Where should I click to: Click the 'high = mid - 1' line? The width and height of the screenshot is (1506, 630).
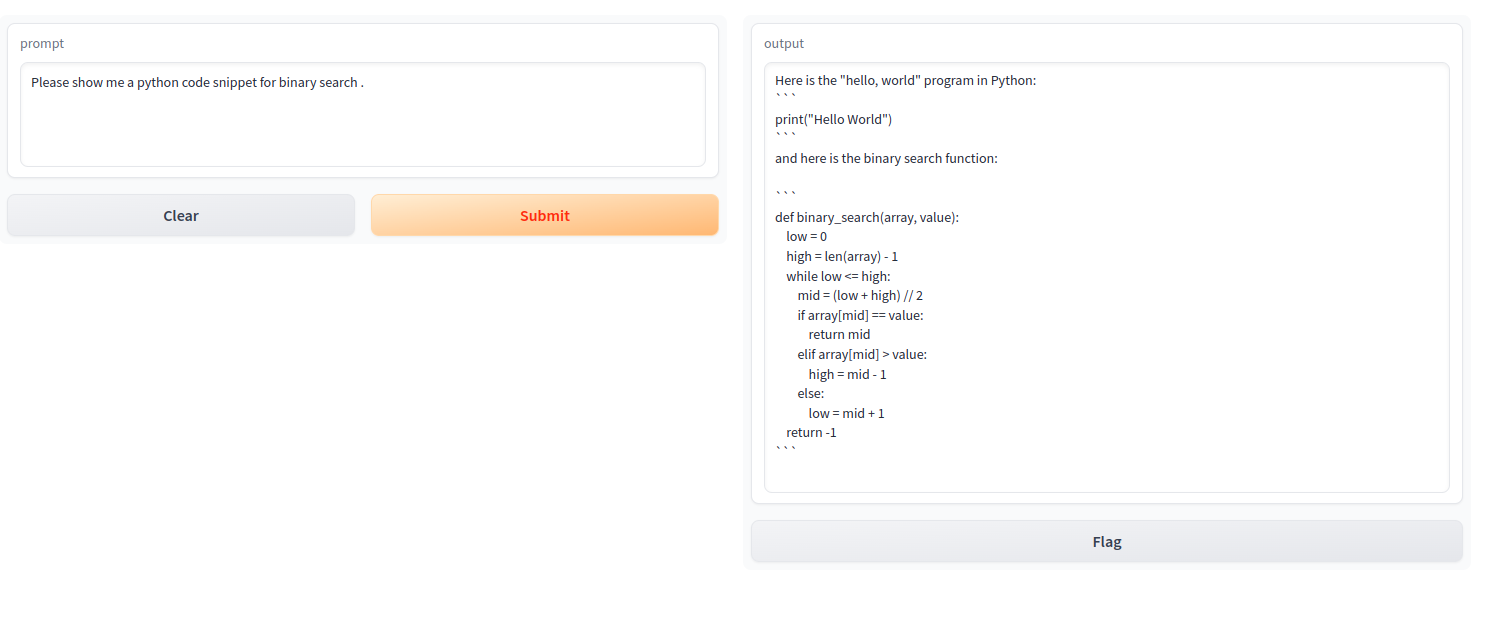pos(847,374)
